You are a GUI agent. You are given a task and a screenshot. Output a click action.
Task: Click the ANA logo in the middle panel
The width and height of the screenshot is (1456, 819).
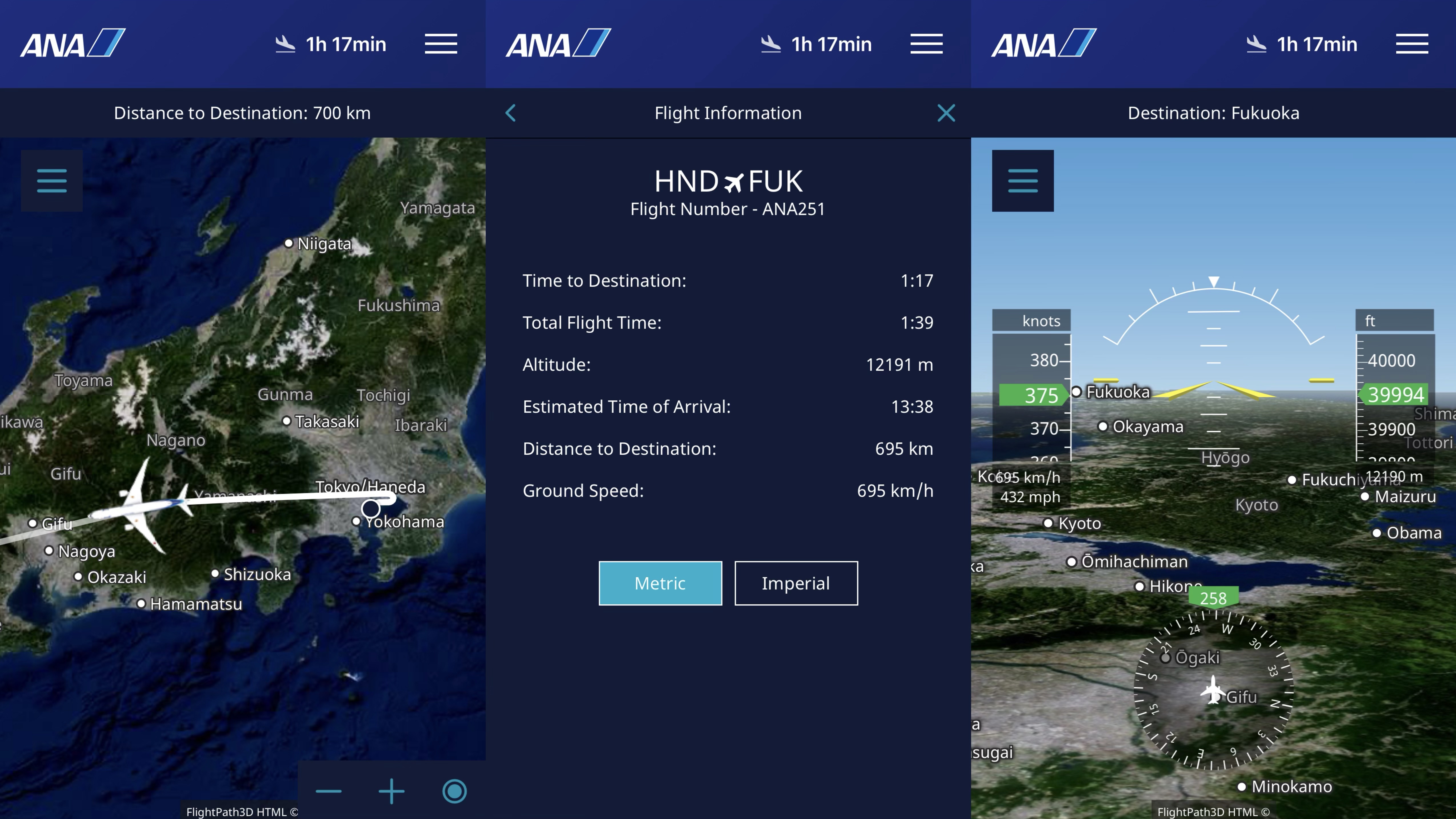[559, 43]
